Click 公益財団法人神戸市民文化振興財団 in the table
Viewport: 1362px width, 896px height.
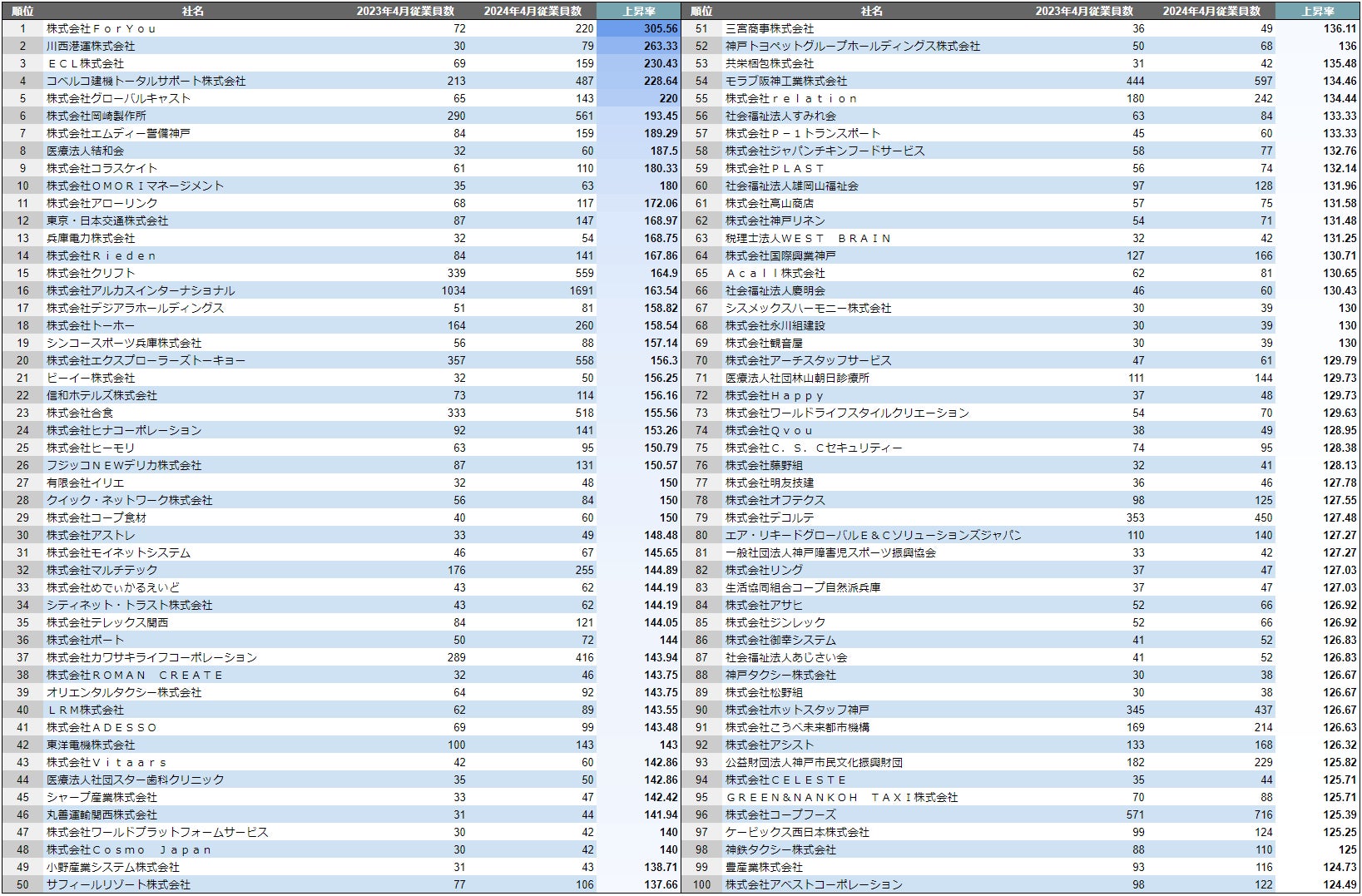(815, 762)
